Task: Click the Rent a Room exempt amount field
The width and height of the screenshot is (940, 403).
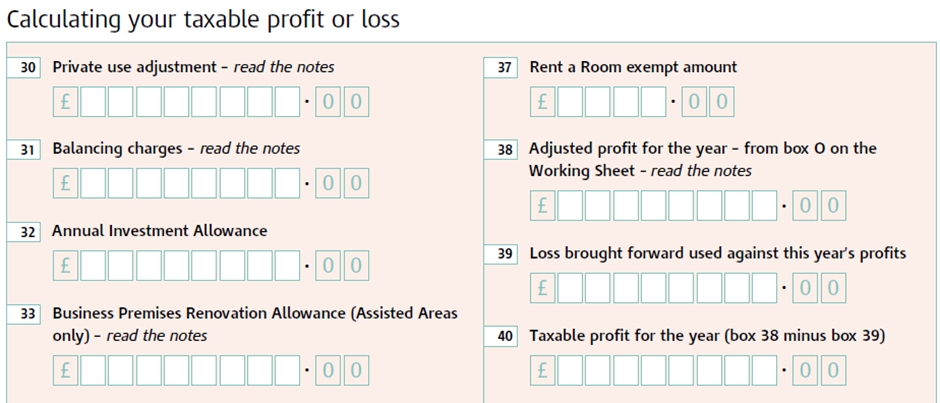Action: (612, 102)
